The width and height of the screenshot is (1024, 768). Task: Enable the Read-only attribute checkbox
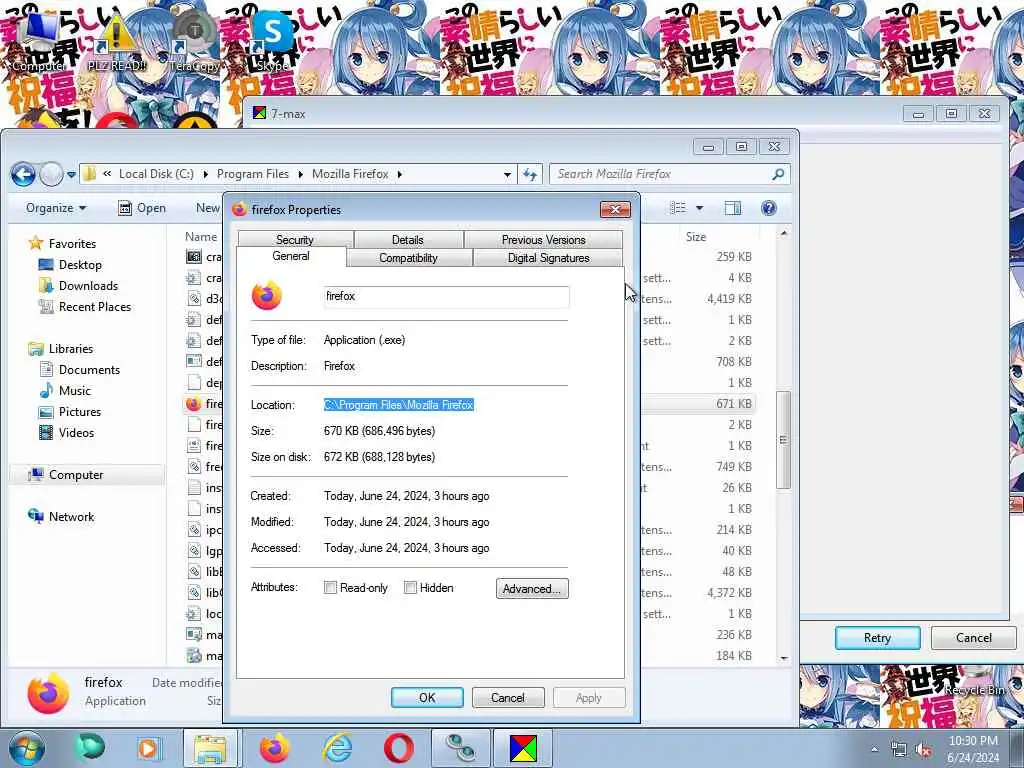330,588
